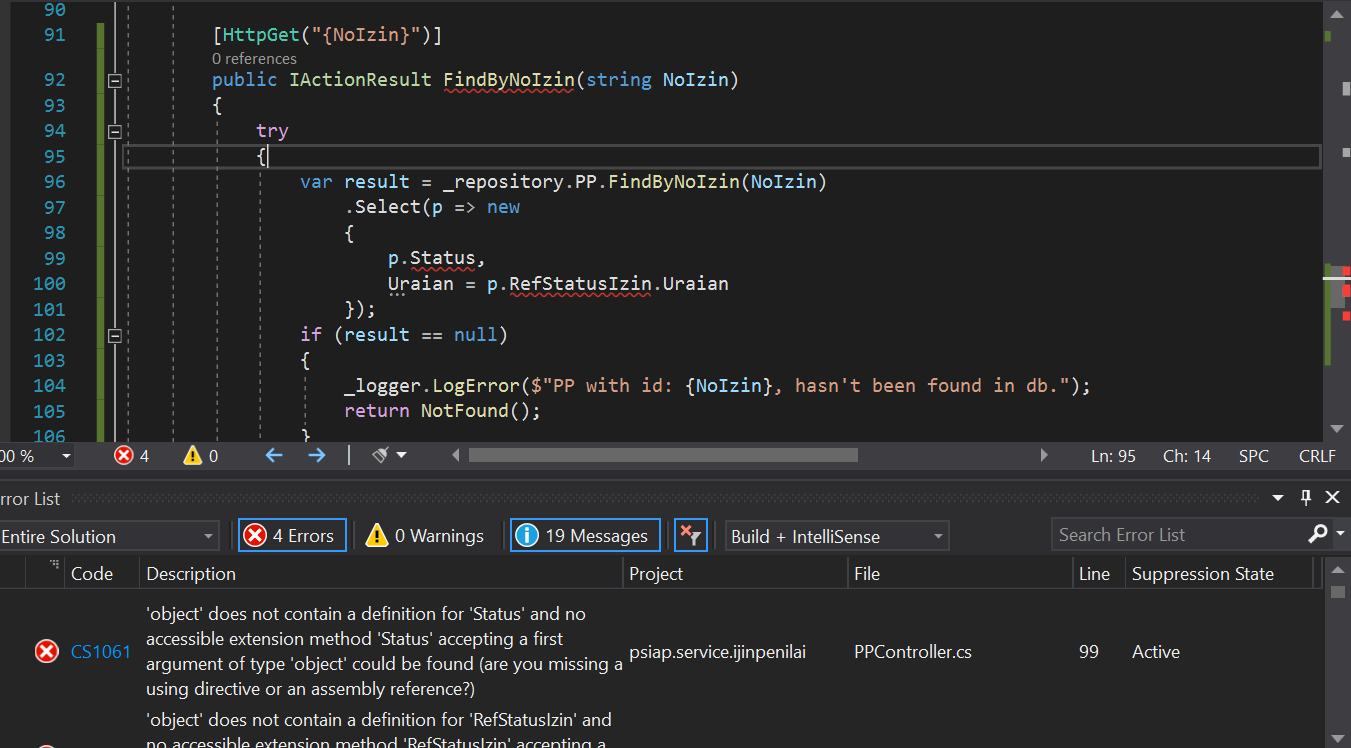The width and height of the screenshot is (1351, 748).
Task: Pin the Error List panel
Action: 1305,498
